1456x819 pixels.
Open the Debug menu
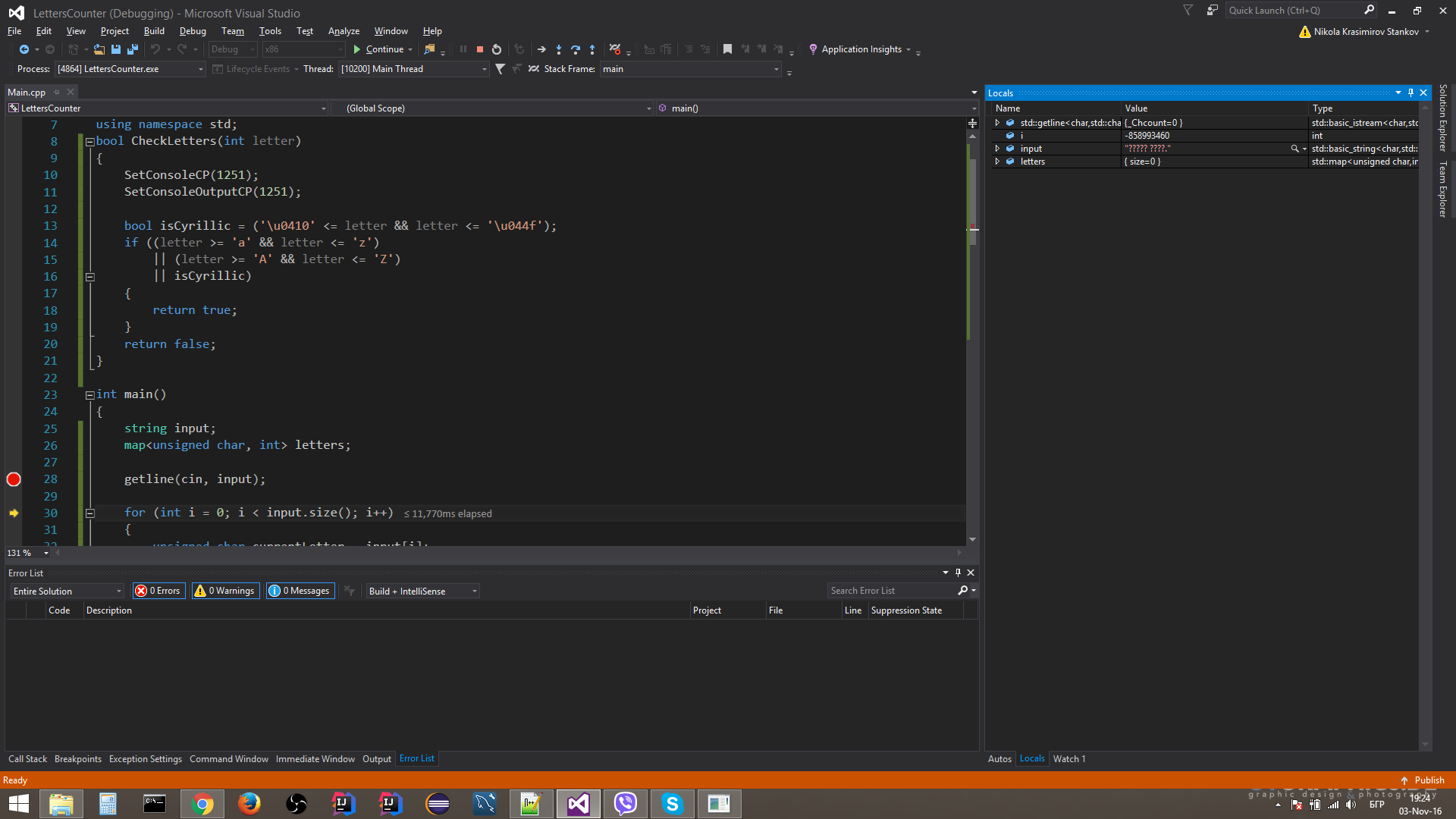click(x=193, y=31)
